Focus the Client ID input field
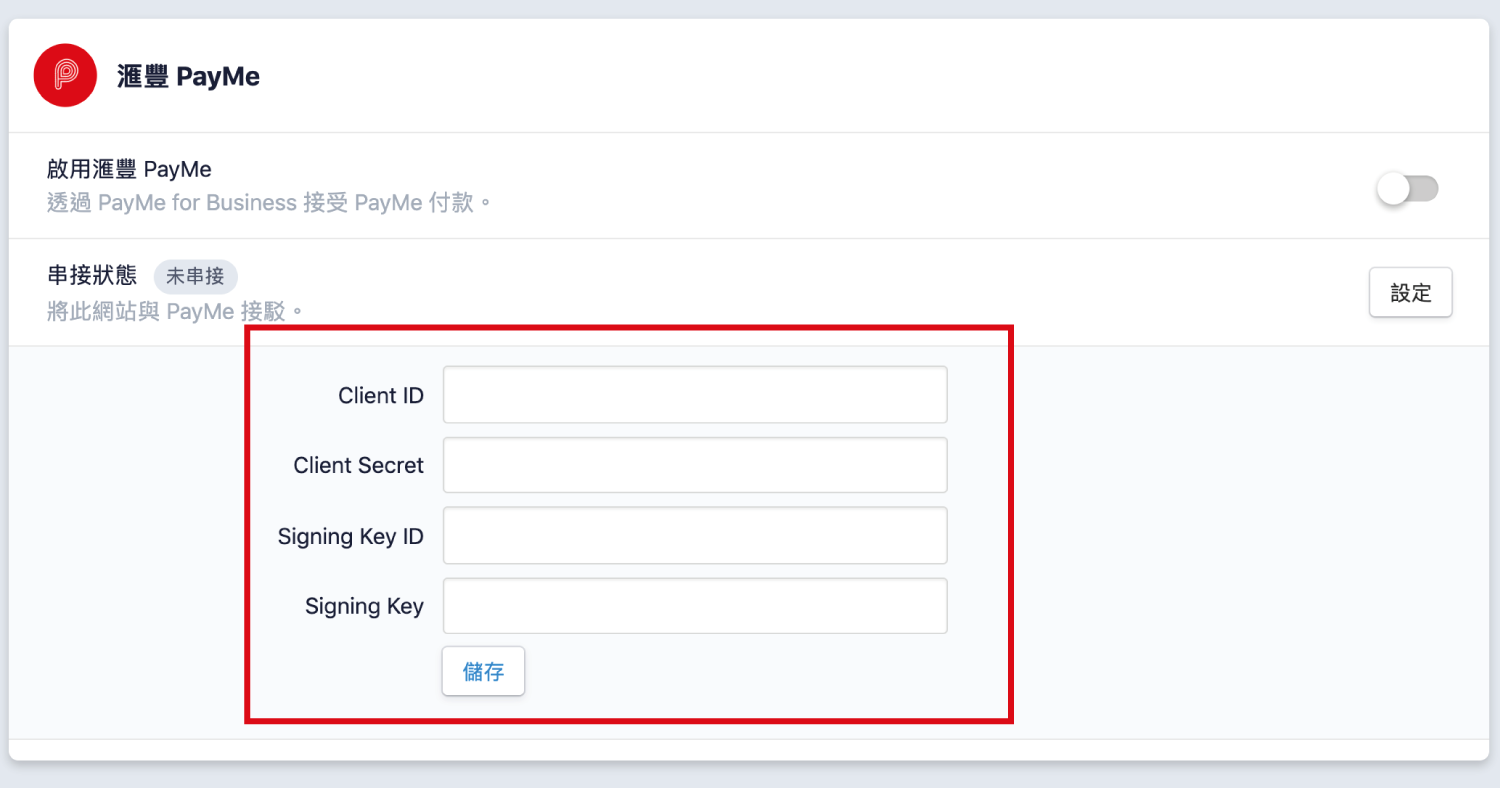Image resolution: width=1500 pixels, height=788 pixels. [x=694, y=395]
